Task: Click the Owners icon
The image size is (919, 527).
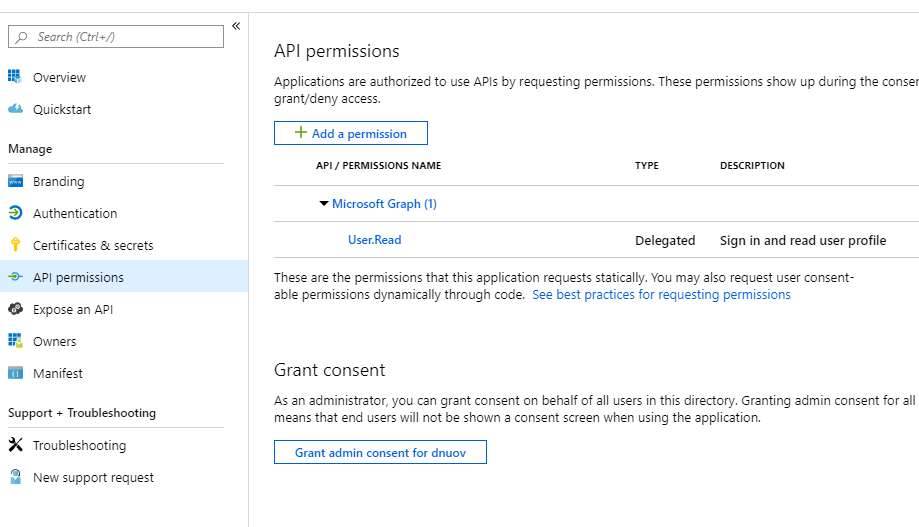Action: coord(15,341)
